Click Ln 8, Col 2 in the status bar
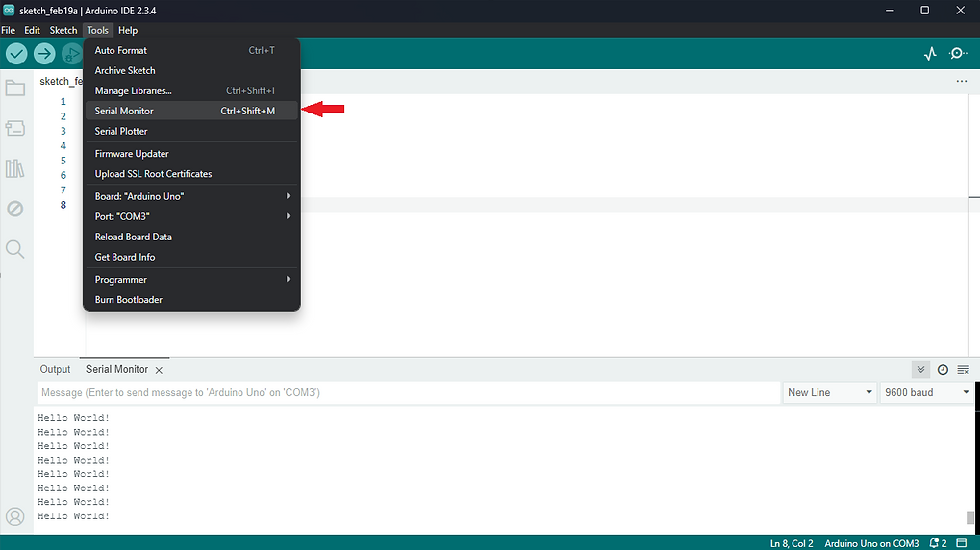The width and height of the screenshot is (980, 550). click(x=791, y=543)
